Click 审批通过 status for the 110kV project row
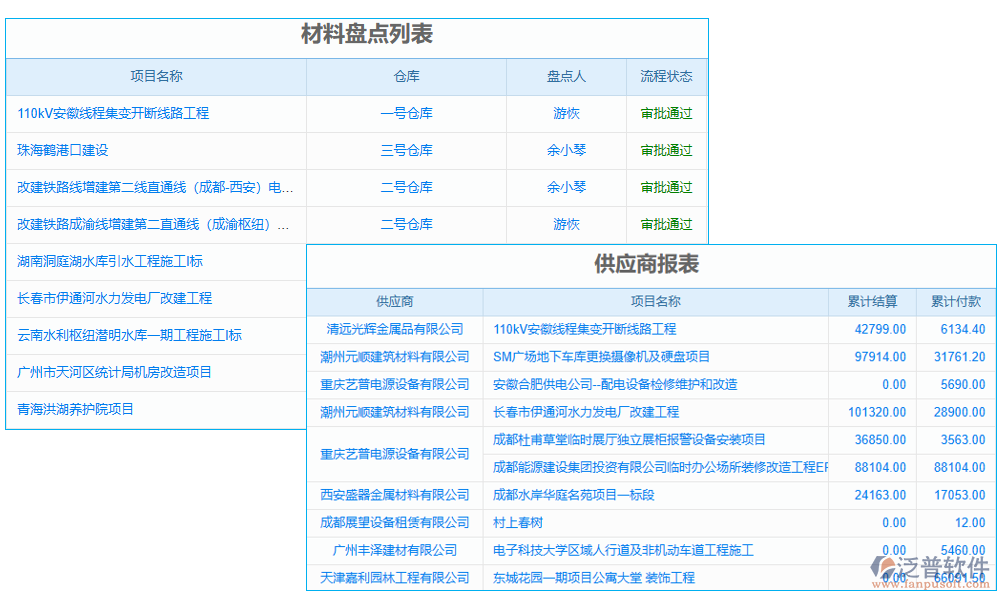This screenshot has width=1000, height=600. [666, 113]
